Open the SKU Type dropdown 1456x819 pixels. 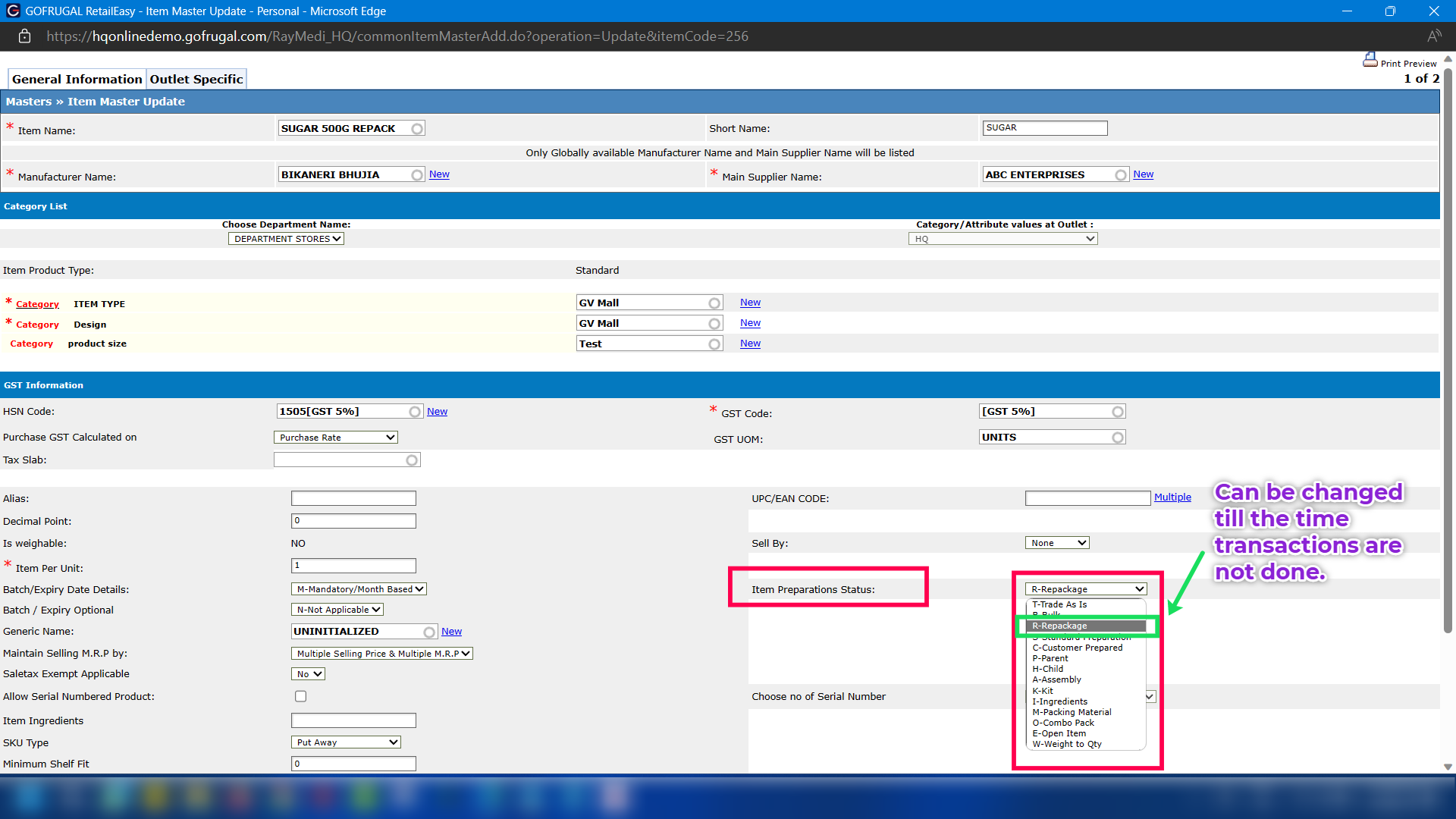click(346, 742)
